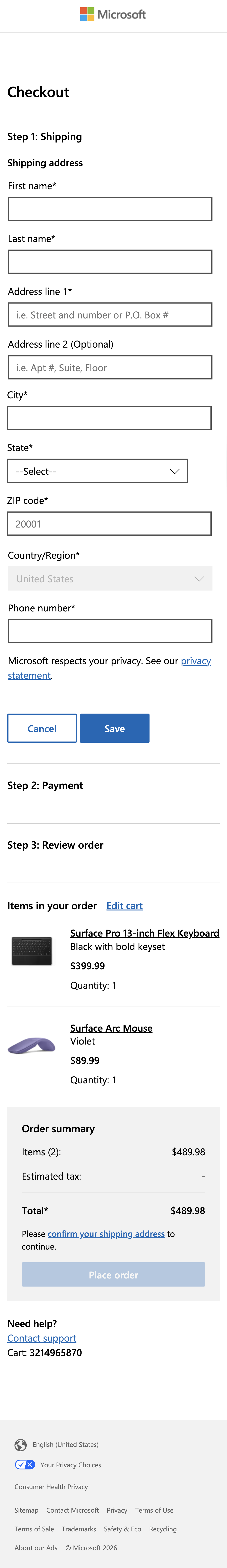Click the Cancel button
Viewport: 227px width, 1568px height.
click(x=41, y=728)
